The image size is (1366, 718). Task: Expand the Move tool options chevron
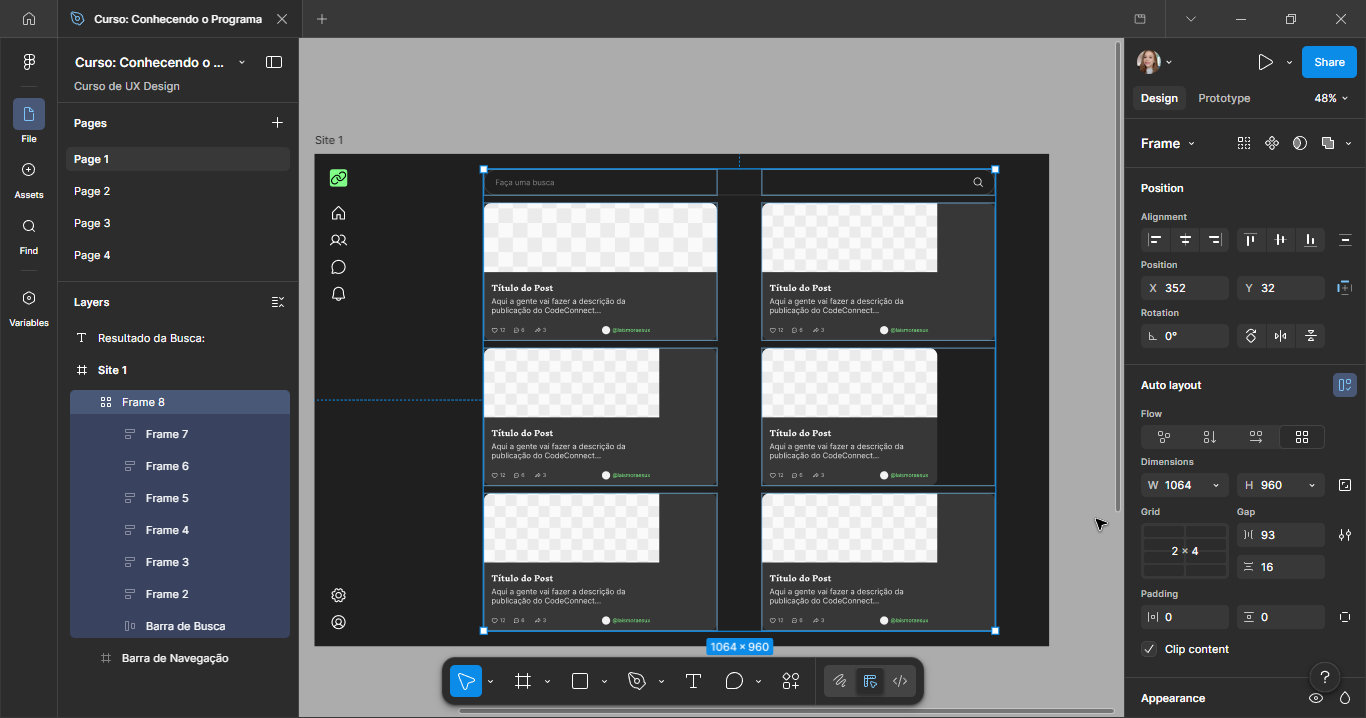tap(490, 682)
